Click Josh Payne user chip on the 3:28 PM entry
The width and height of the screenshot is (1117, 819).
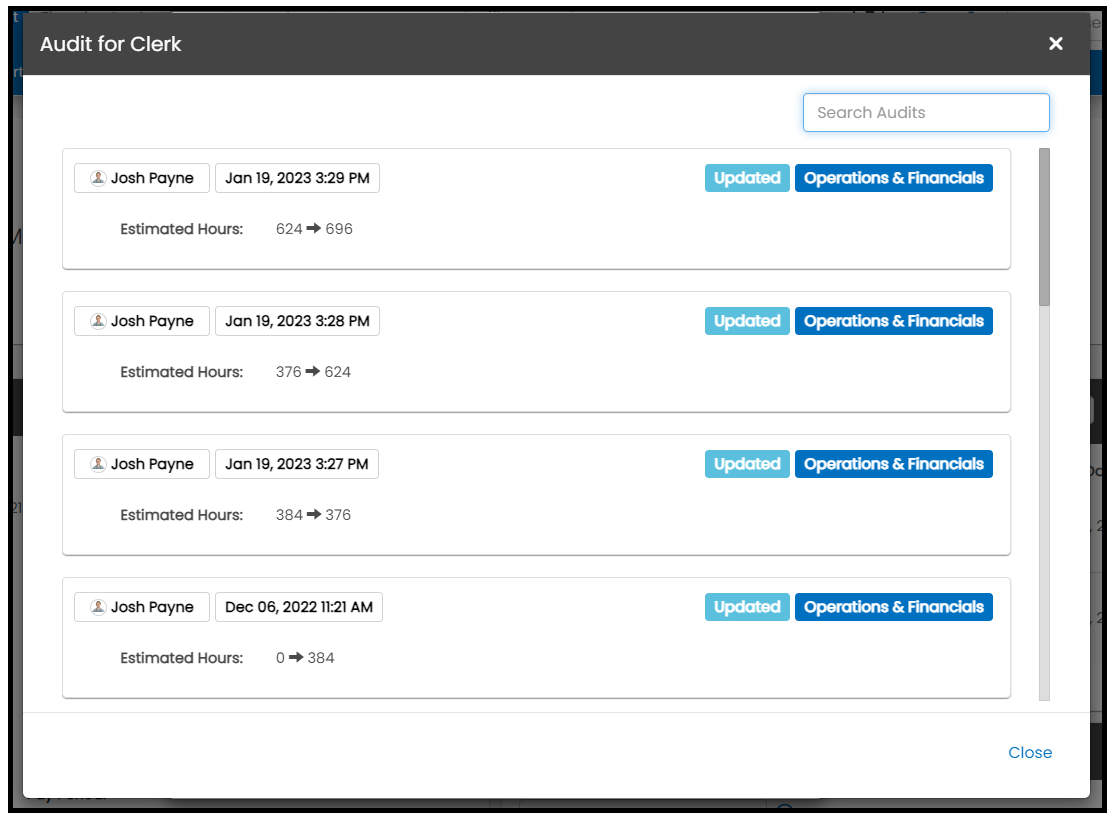point(142,321)
